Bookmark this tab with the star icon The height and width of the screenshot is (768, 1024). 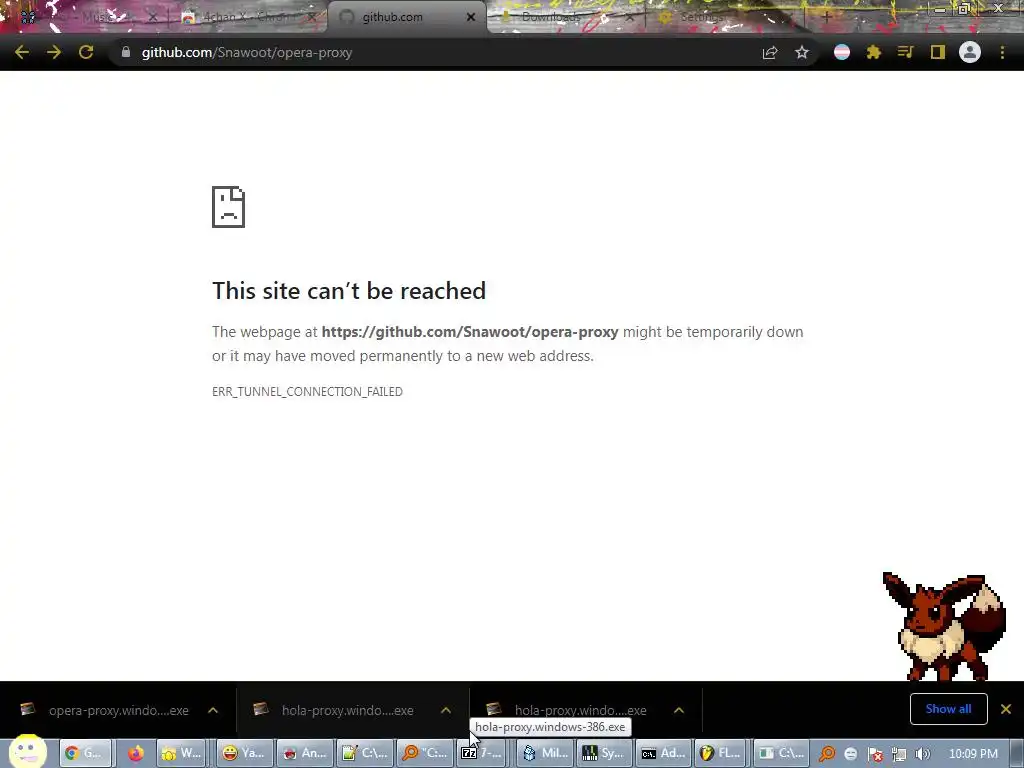tap(802, 52)
